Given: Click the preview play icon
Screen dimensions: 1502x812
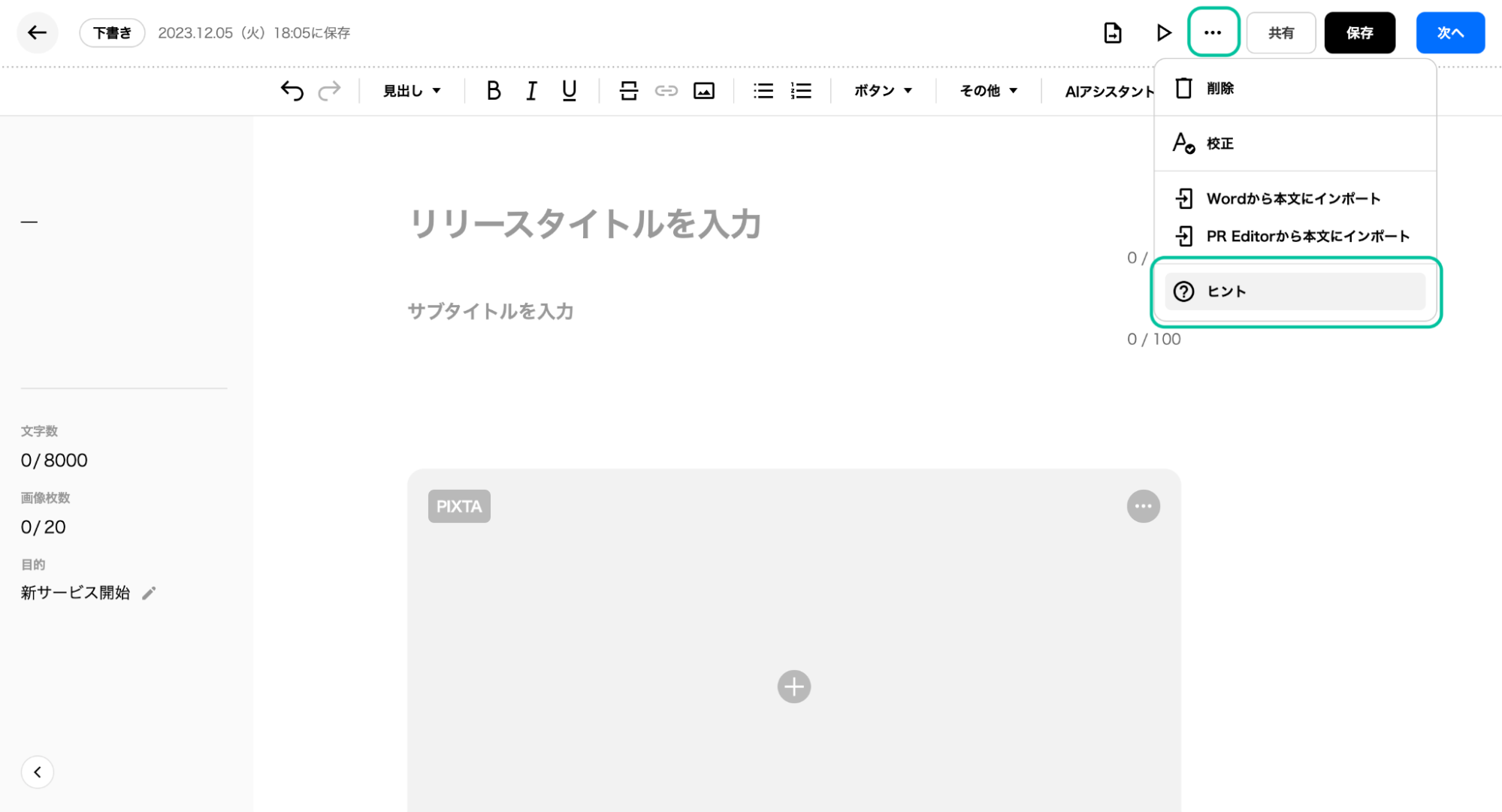Looking at the screenshot, I should pyautogui.click(x=1163, y=33).
